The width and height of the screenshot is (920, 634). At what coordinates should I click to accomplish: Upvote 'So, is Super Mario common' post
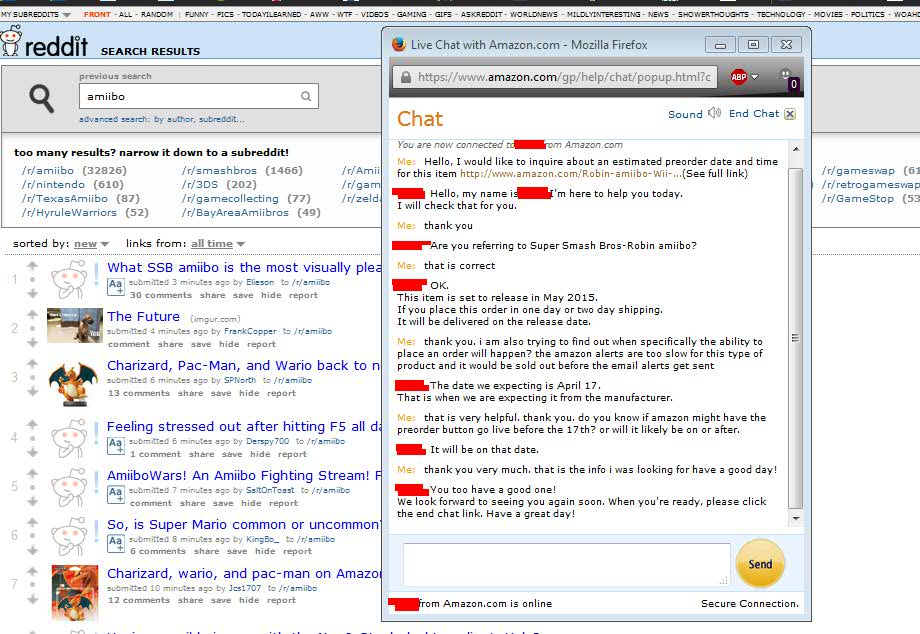coord(32,522)
